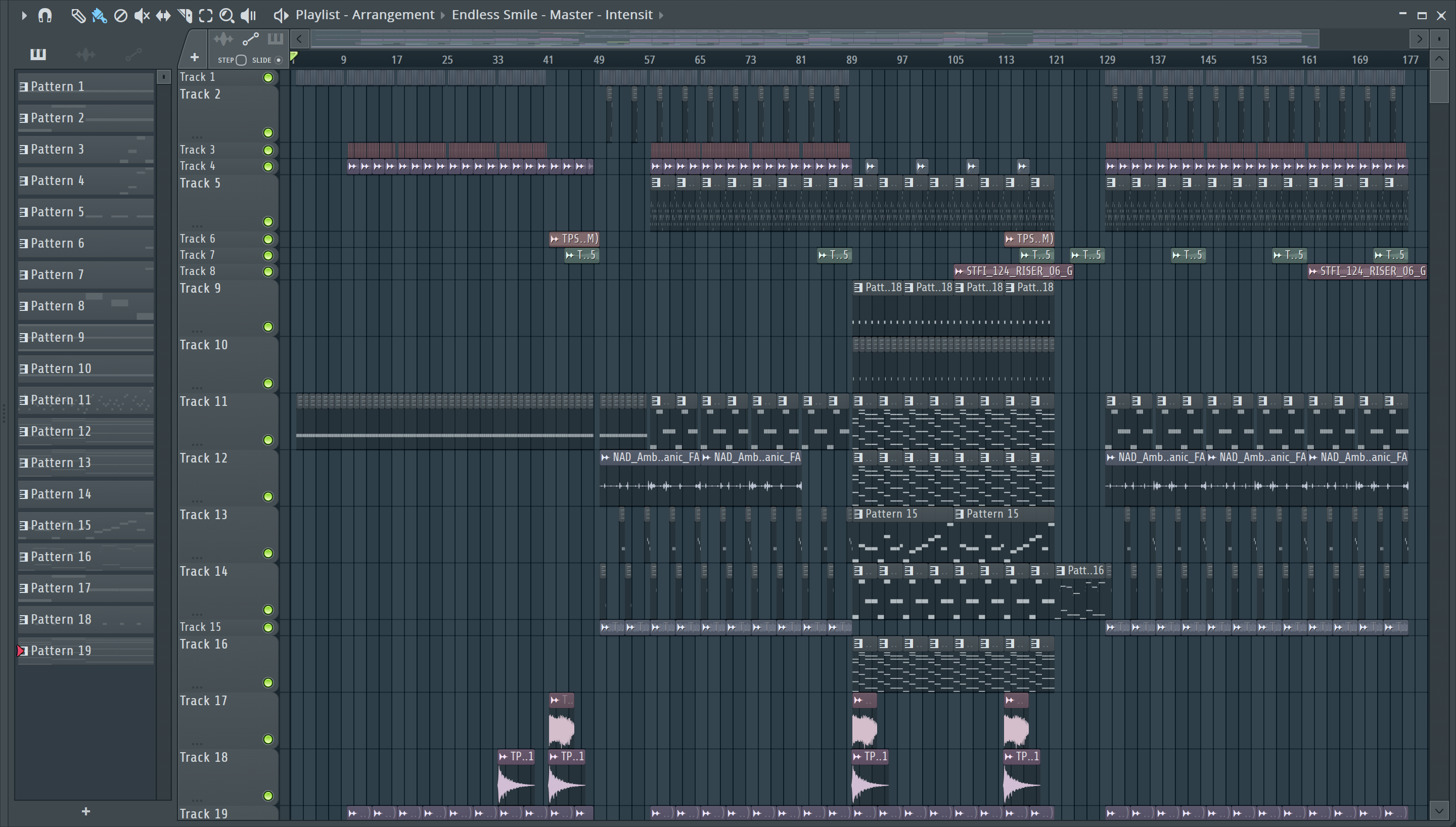Open the Playlist - Arrangement breadcrumb menu
The width and height of the screenshot is (1456, 827).
pos(365,15)
